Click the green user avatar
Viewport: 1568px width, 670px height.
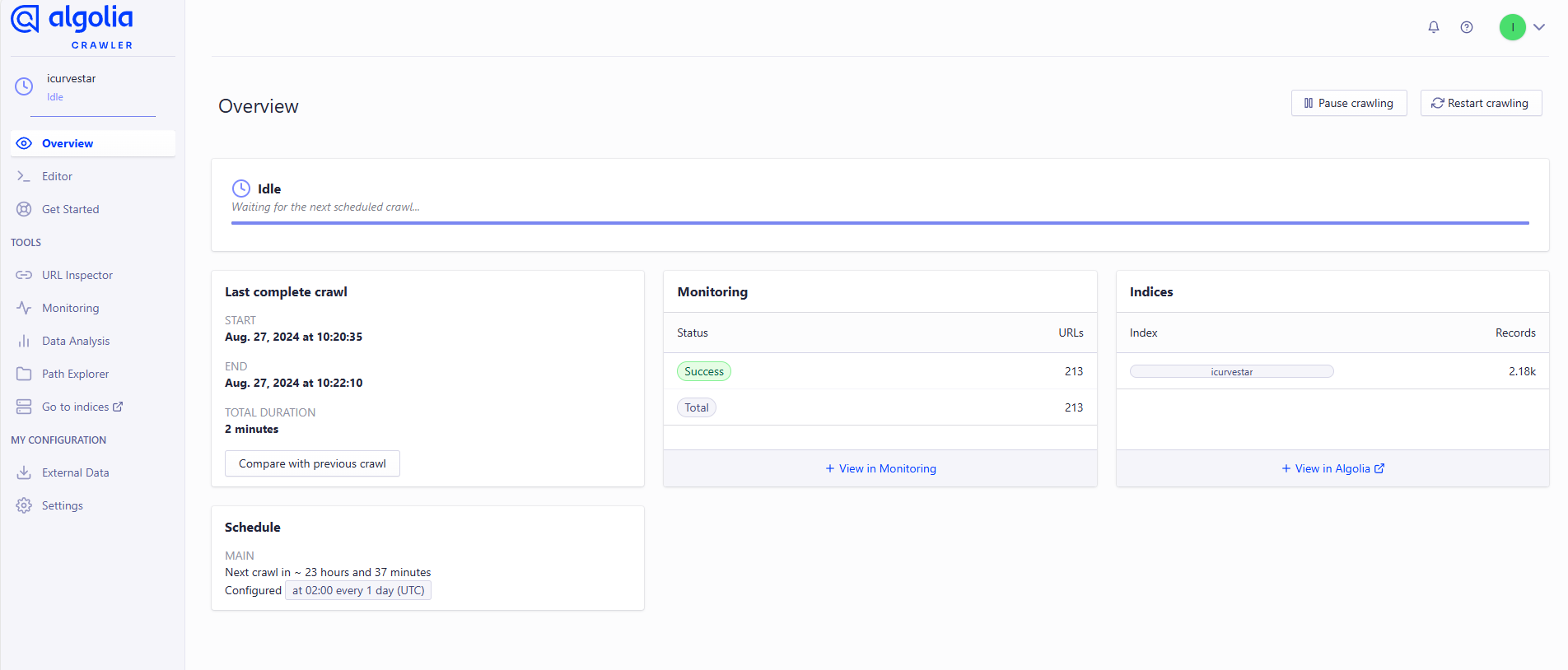tap(1512, 27)
